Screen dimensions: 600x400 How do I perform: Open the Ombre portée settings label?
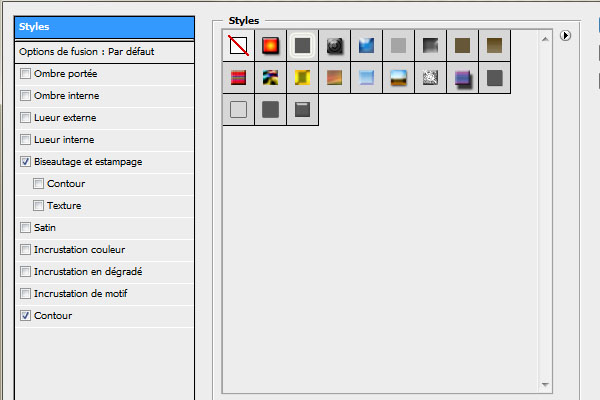pos(65,73)
